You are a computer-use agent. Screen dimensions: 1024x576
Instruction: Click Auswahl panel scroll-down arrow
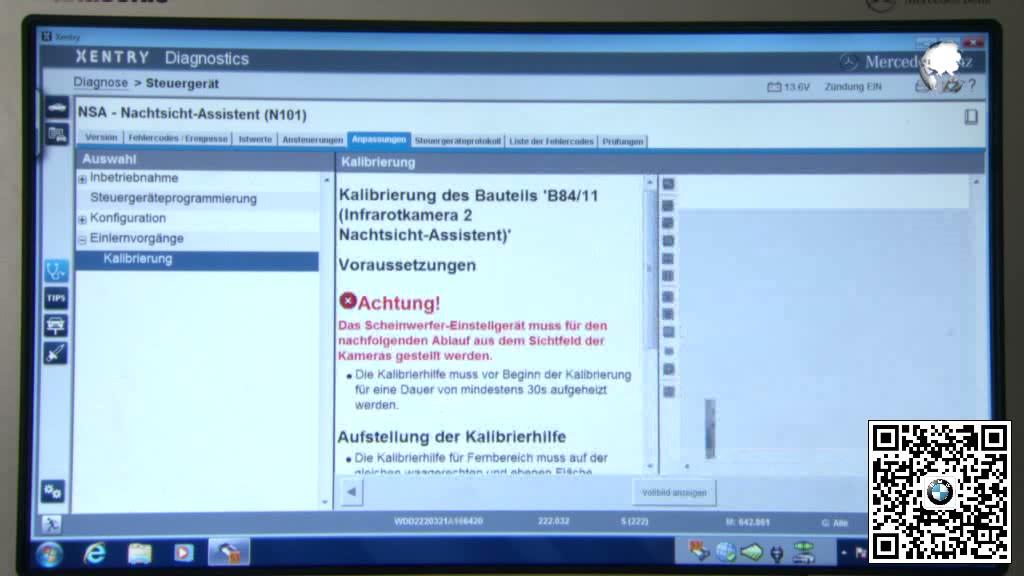pos(325,502)
